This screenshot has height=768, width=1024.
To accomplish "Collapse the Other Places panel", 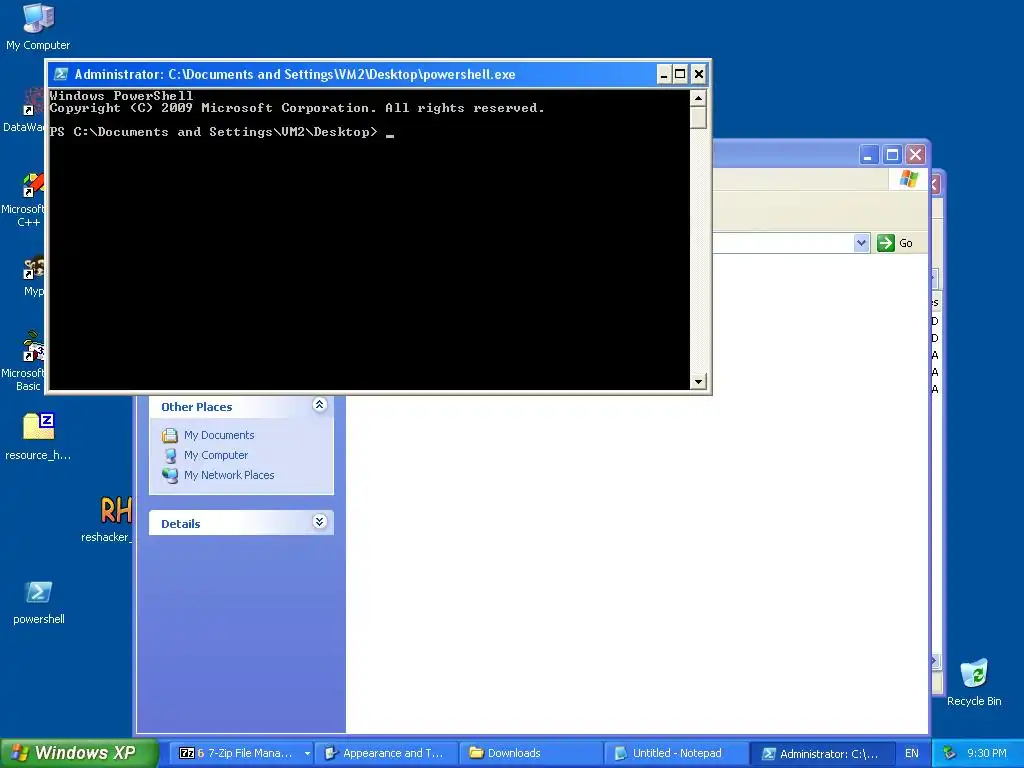I will tap(319, 405).
